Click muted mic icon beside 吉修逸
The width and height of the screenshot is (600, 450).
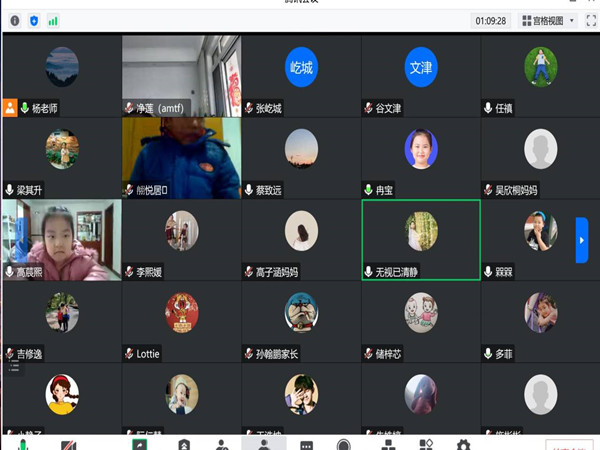click(x=10, y=354)
